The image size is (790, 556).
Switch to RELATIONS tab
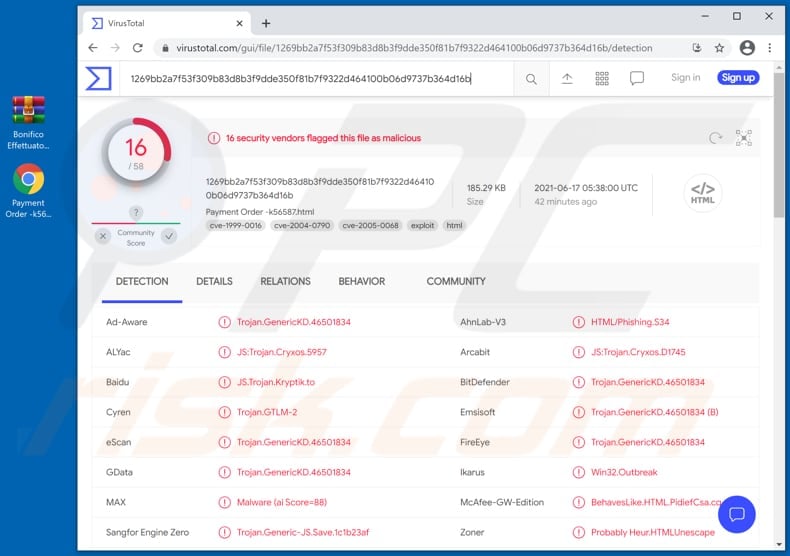[285, 282]
